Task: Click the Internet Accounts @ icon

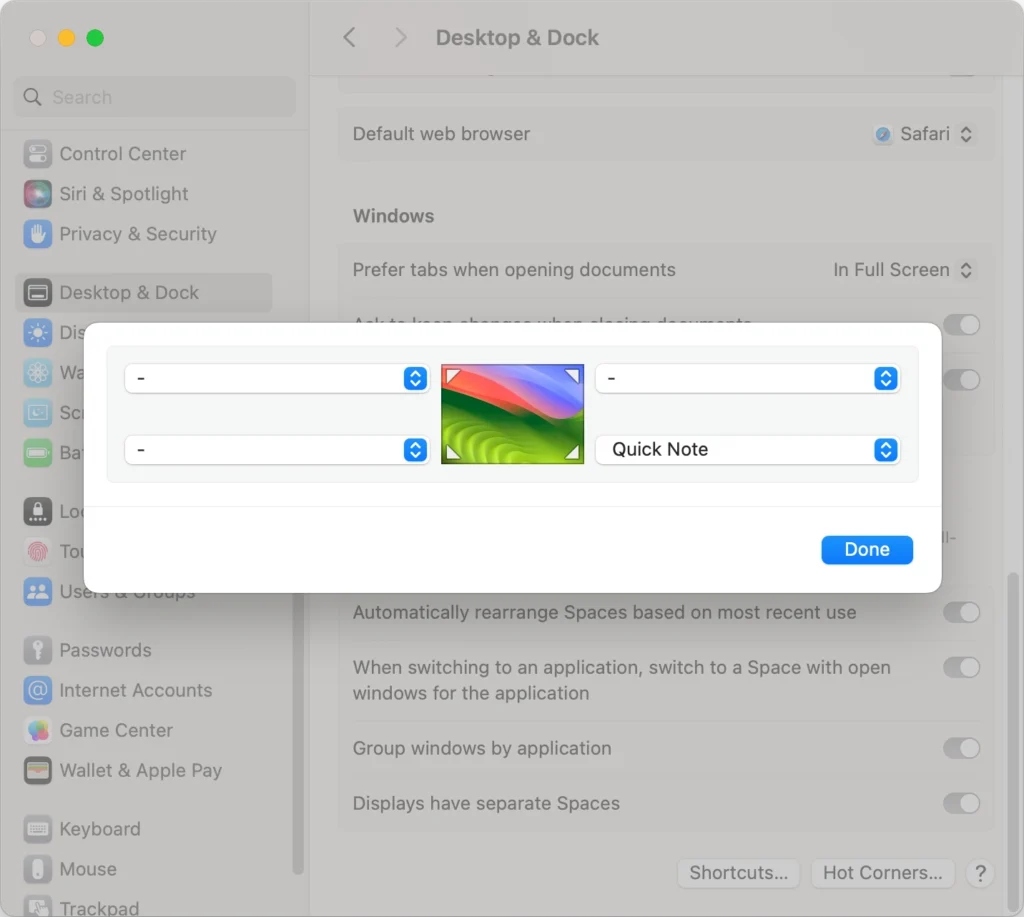Action: (37, 690)
